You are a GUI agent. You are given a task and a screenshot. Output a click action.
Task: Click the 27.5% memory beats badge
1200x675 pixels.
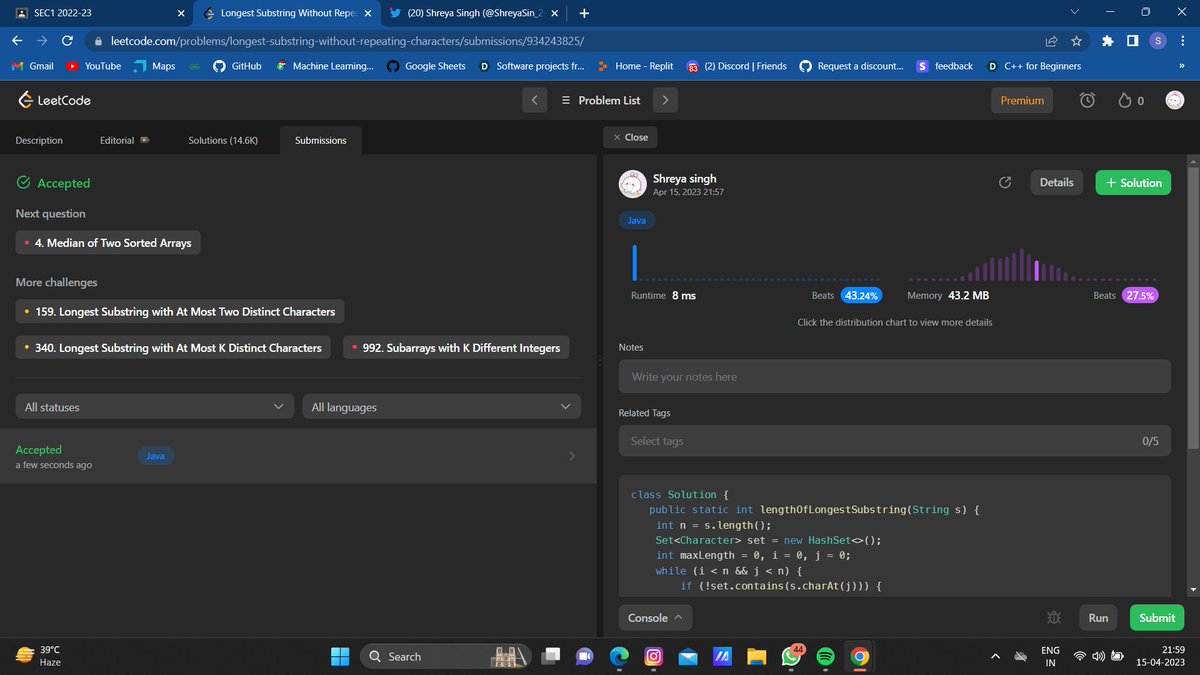(1140, 296)
